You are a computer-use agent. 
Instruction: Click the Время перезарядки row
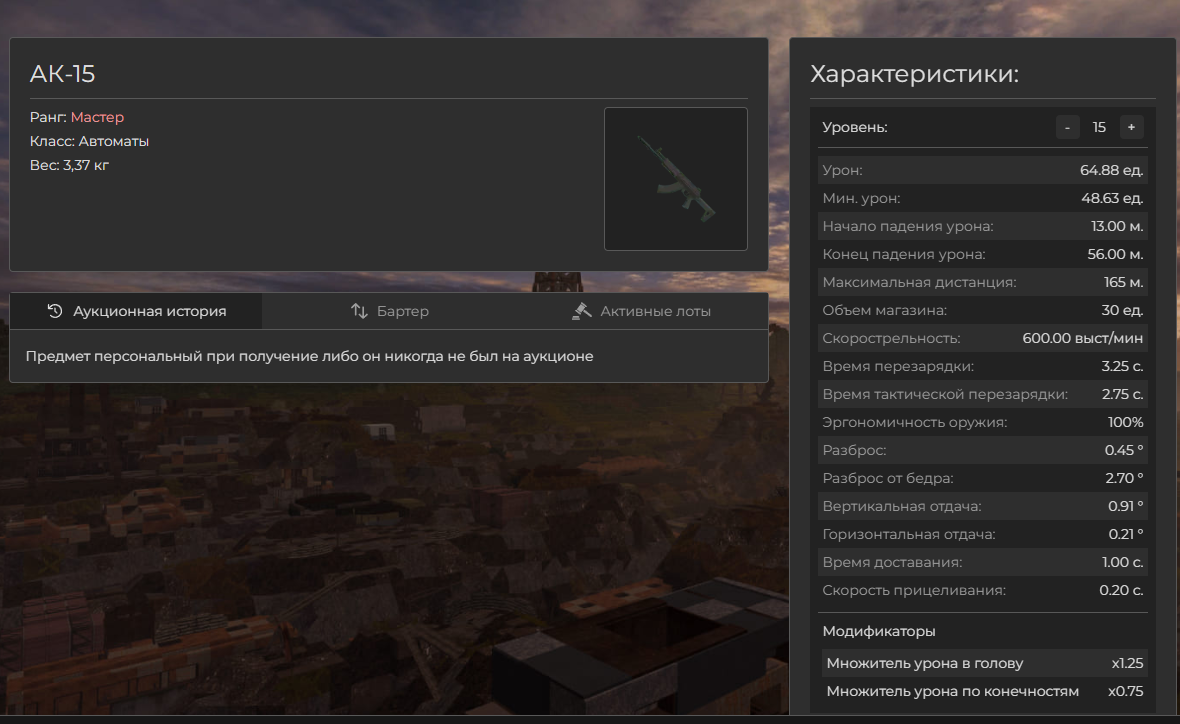[x=982, y=366]
